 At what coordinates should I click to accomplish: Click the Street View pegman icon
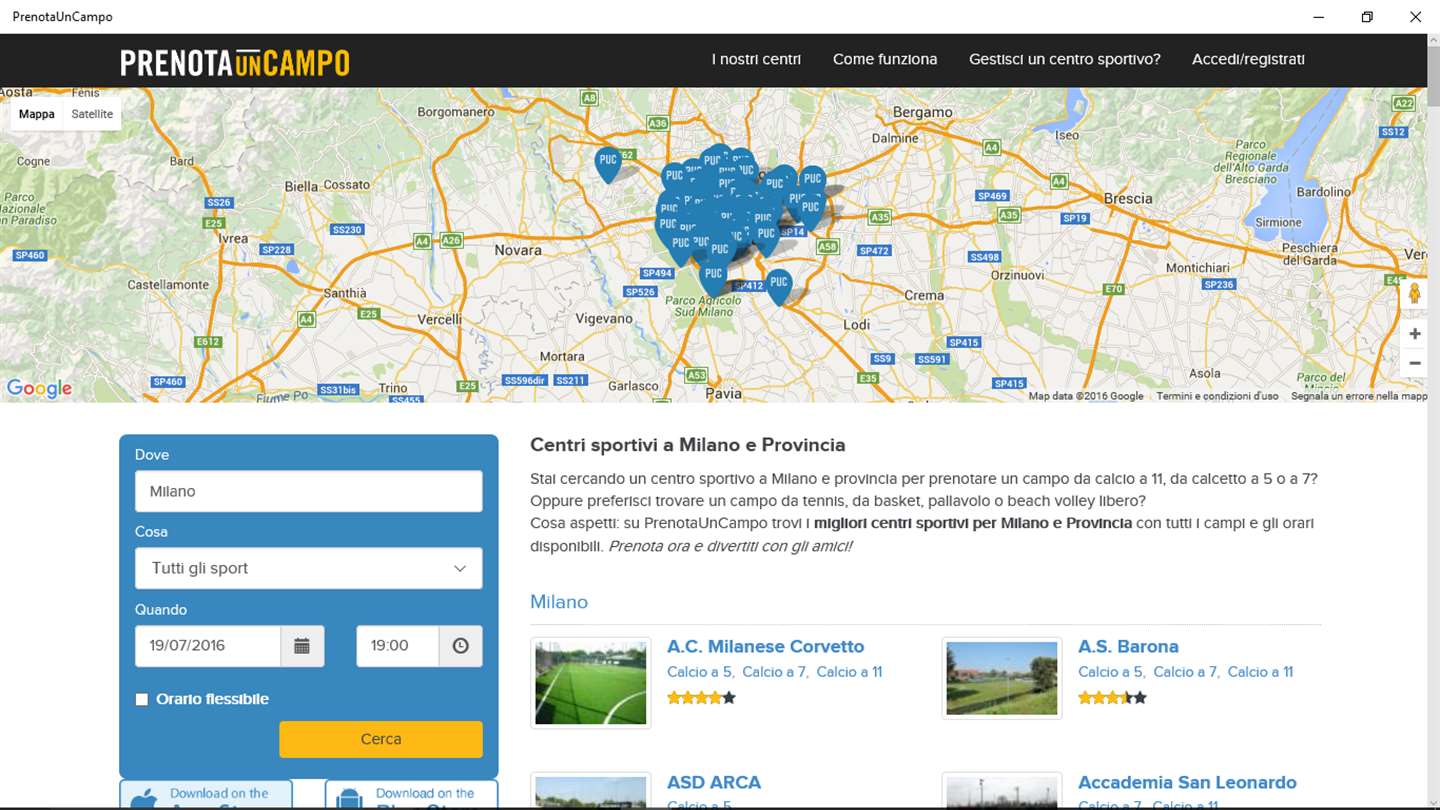pyautogui.click(x=1414, y=293)
